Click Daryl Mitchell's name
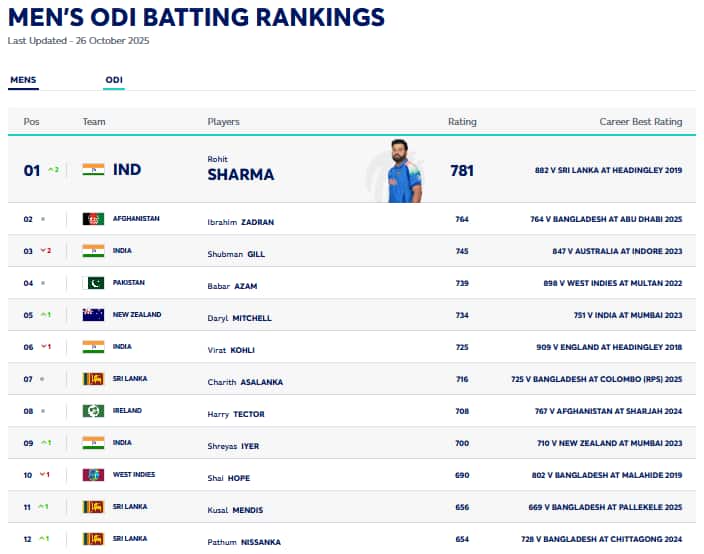Image resolution: width=704 pixels, height=554 pixels. pyautogui.click(x=239, y=318)
